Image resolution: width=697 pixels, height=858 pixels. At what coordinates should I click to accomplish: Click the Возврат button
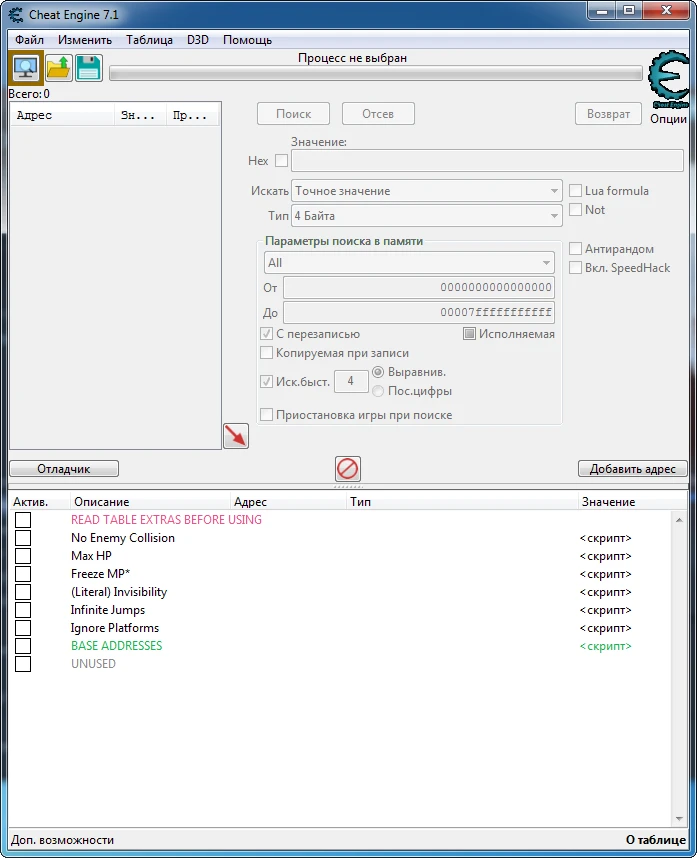(x=608, y=114)
